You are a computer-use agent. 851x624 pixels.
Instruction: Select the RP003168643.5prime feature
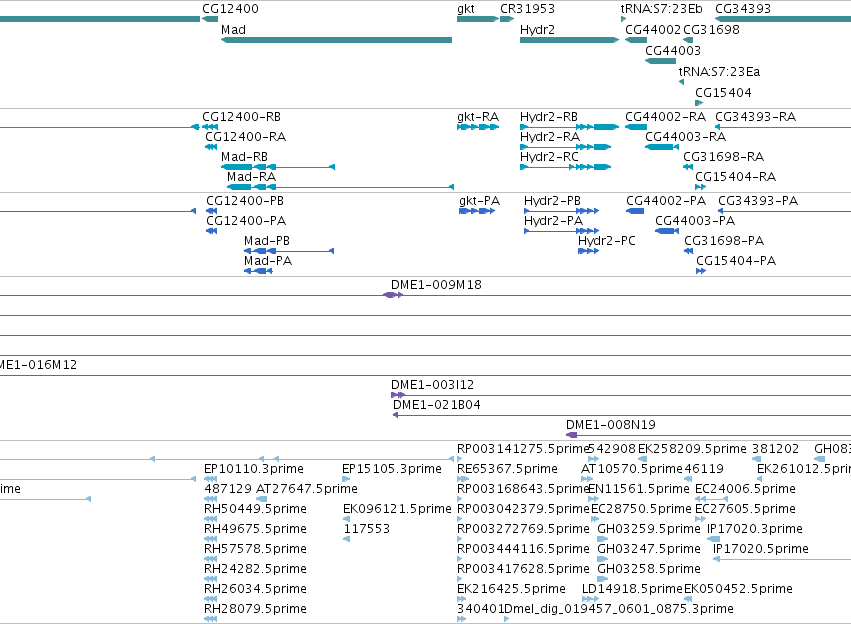point(523,489)
